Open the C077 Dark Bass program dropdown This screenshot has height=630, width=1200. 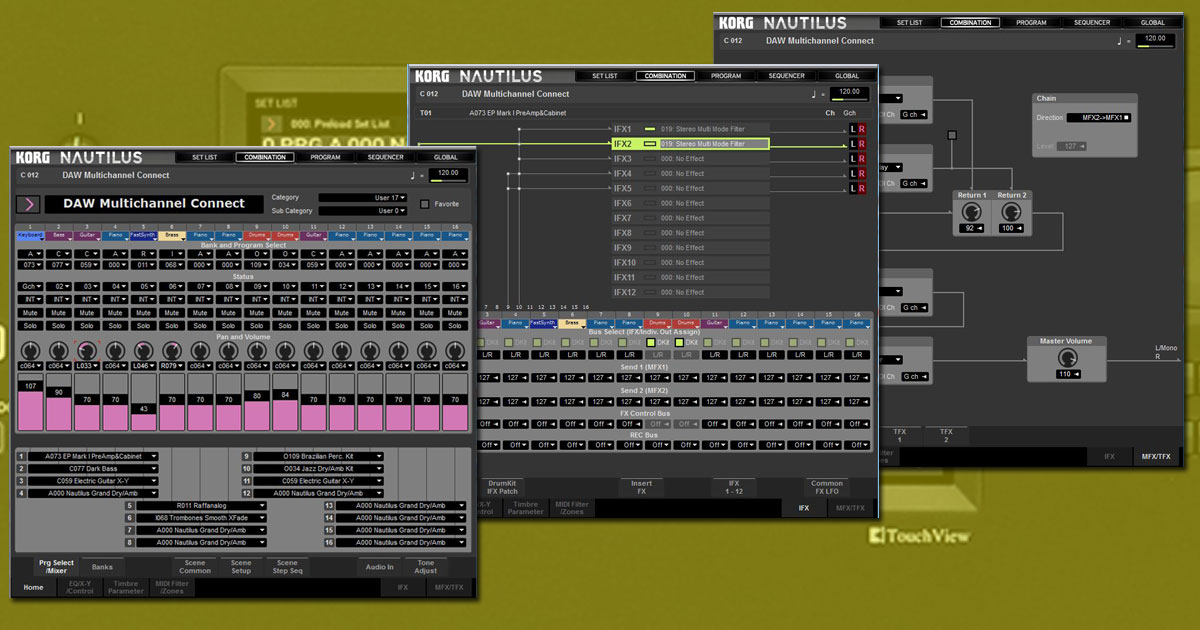tap(95, 468)
